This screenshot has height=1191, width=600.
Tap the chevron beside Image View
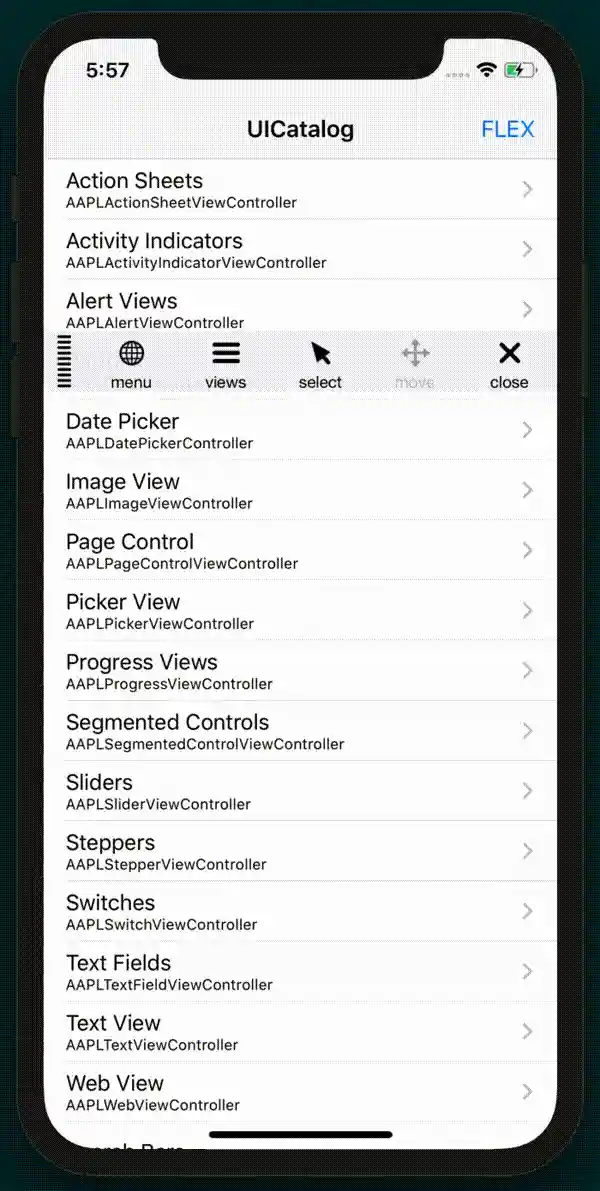click(528, 490)
